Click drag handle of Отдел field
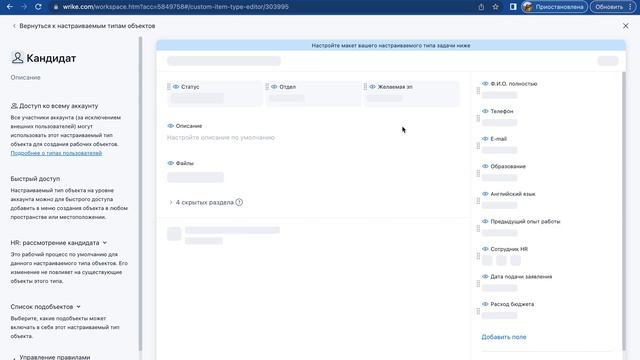This screenshot has width=640, height=360. (267, 87)
